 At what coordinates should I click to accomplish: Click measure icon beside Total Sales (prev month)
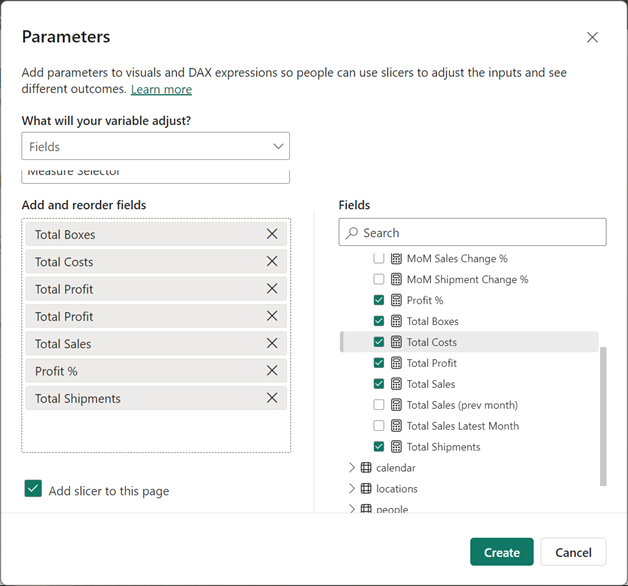pyautogui.click(x=396, y=405)
